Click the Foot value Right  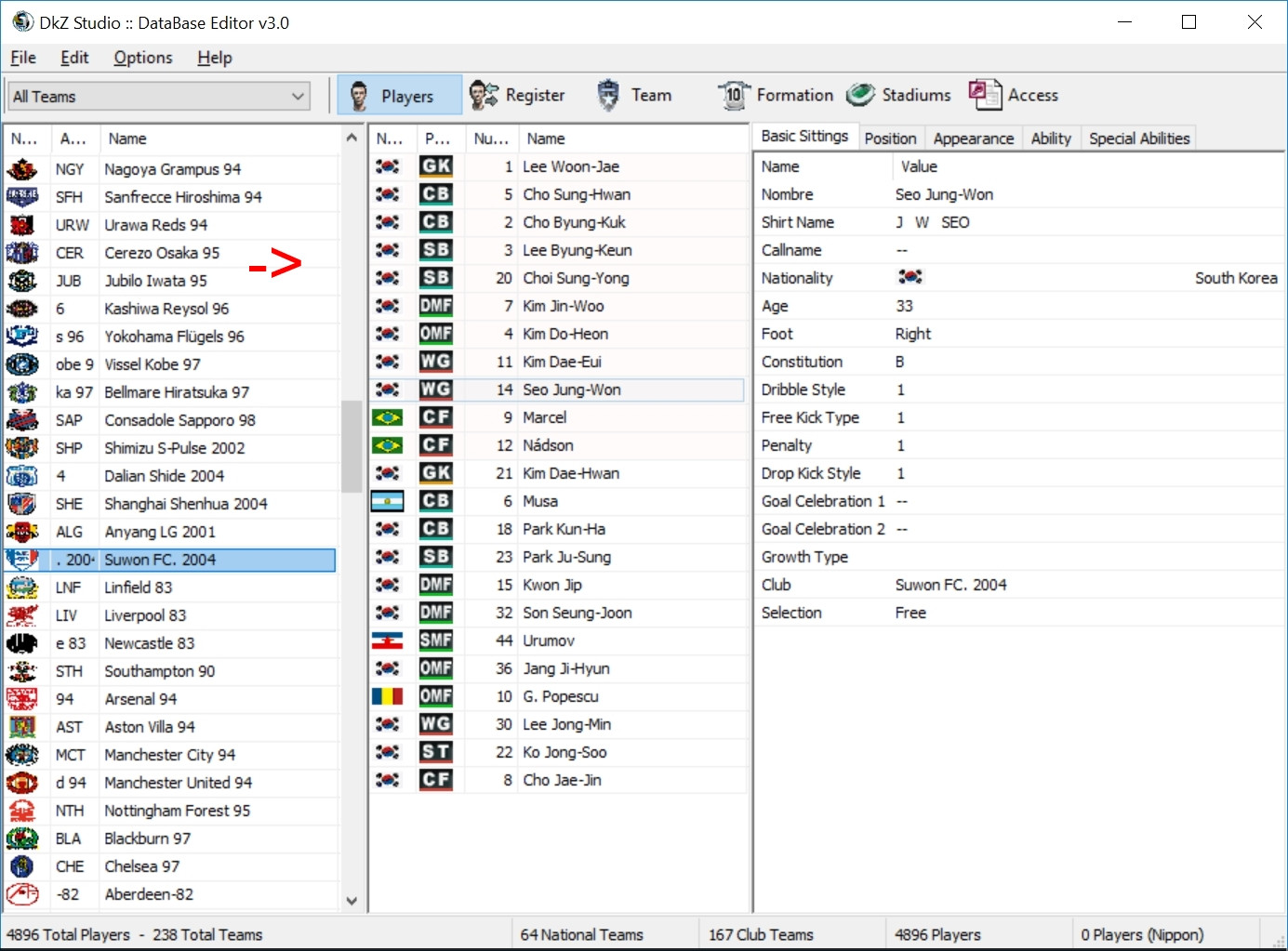point(912,334)
